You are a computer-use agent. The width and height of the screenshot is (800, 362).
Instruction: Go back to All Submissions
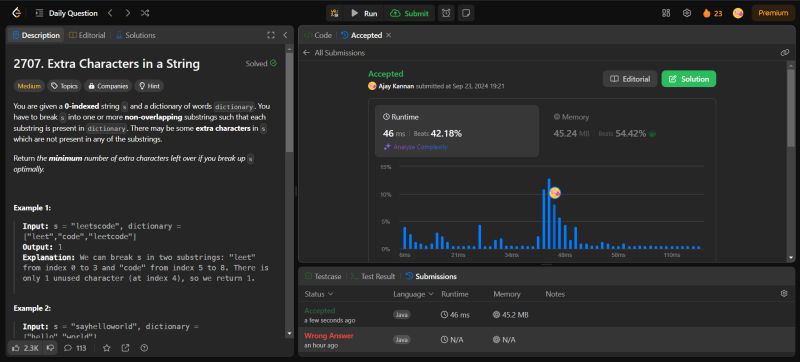pyautogui.click(x=334, y=53)
